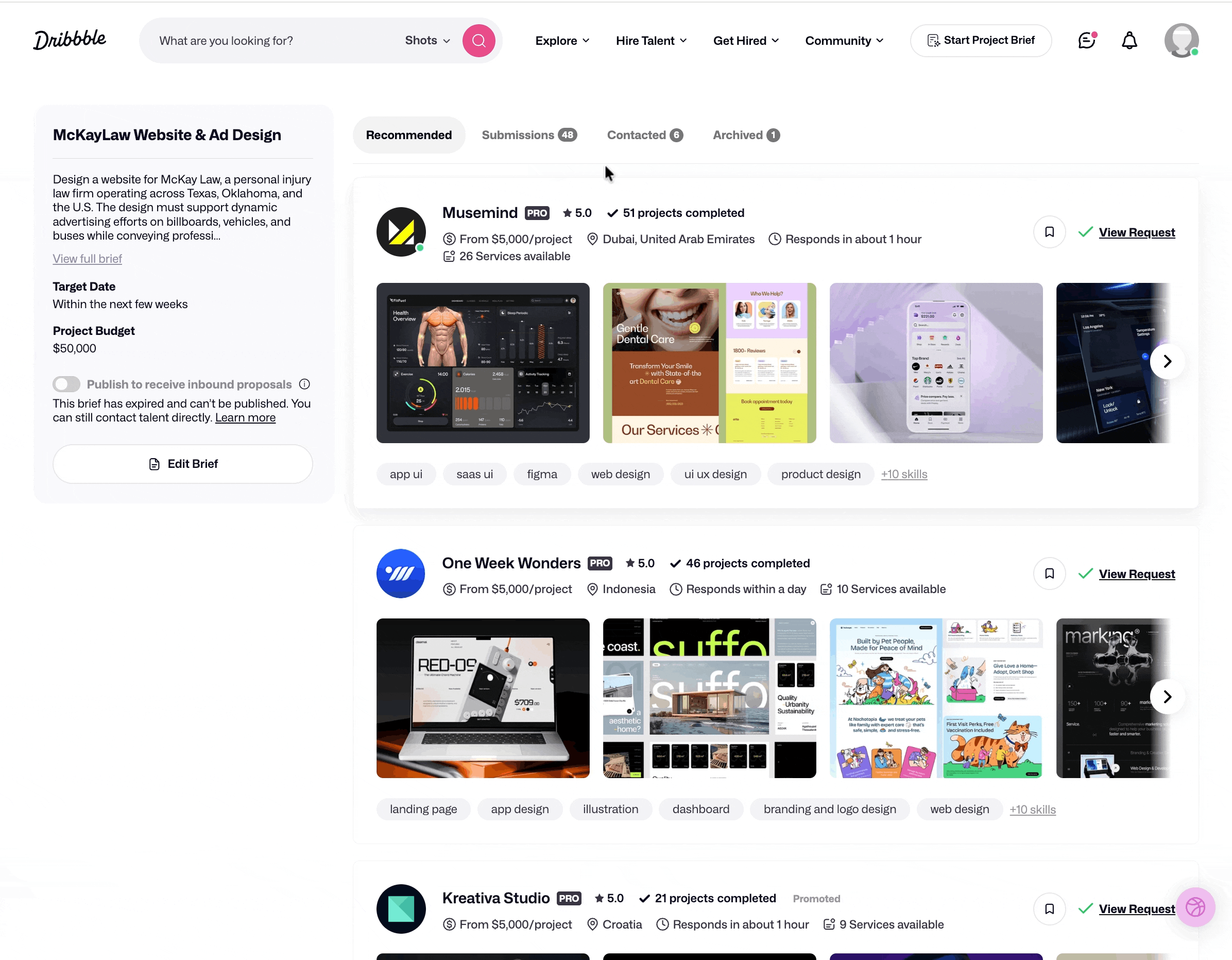Bookmark the Musemind designer card
1232x960 pixels.
pos(1049,232)
